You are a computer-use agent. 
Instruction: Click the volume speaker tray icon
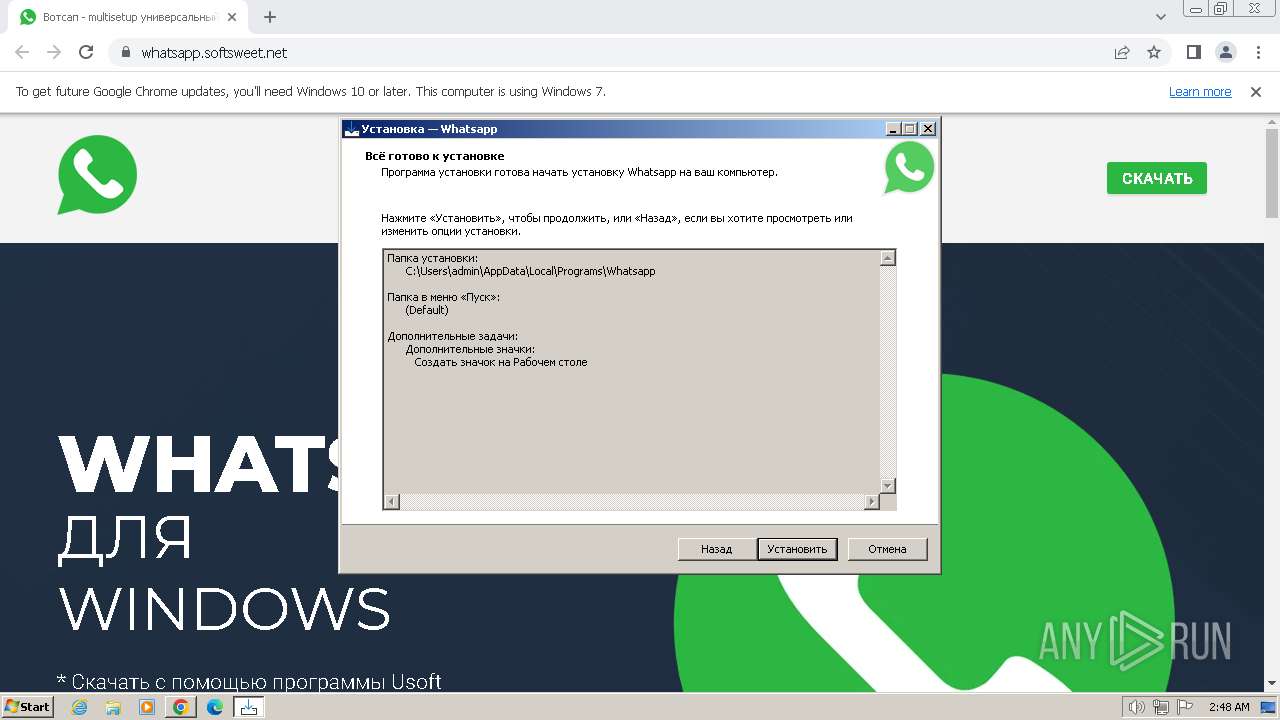click(x=1136, y=707)
